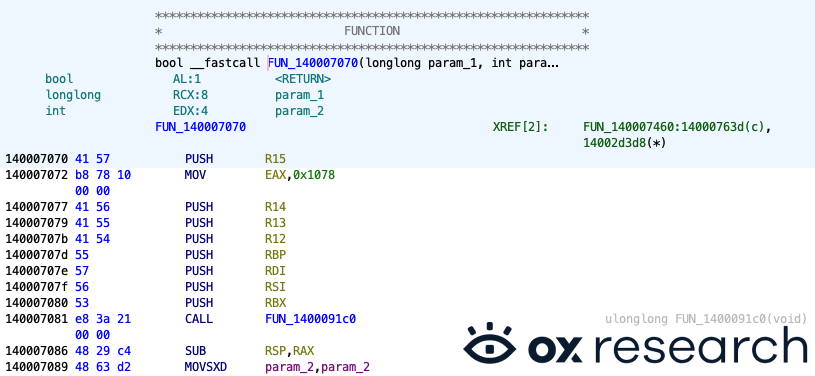Image resolution: width=815 pixels, height=376 pixels.
Task: Click the PUSH mnemonic for R15
Action: (x=199, y=159)
